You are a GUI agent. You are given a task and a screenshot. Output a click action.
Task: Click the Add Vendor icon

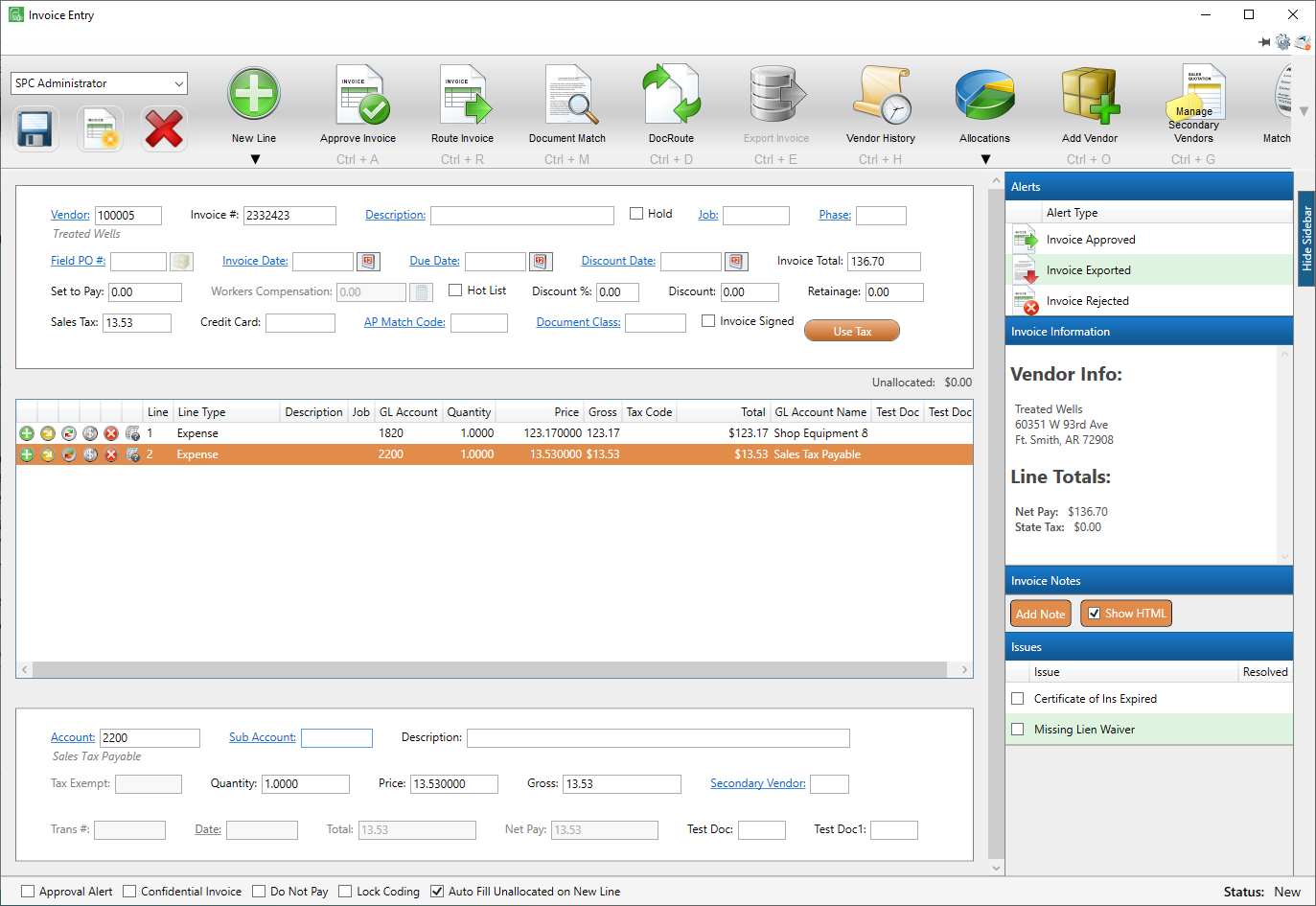(1090, 95)
